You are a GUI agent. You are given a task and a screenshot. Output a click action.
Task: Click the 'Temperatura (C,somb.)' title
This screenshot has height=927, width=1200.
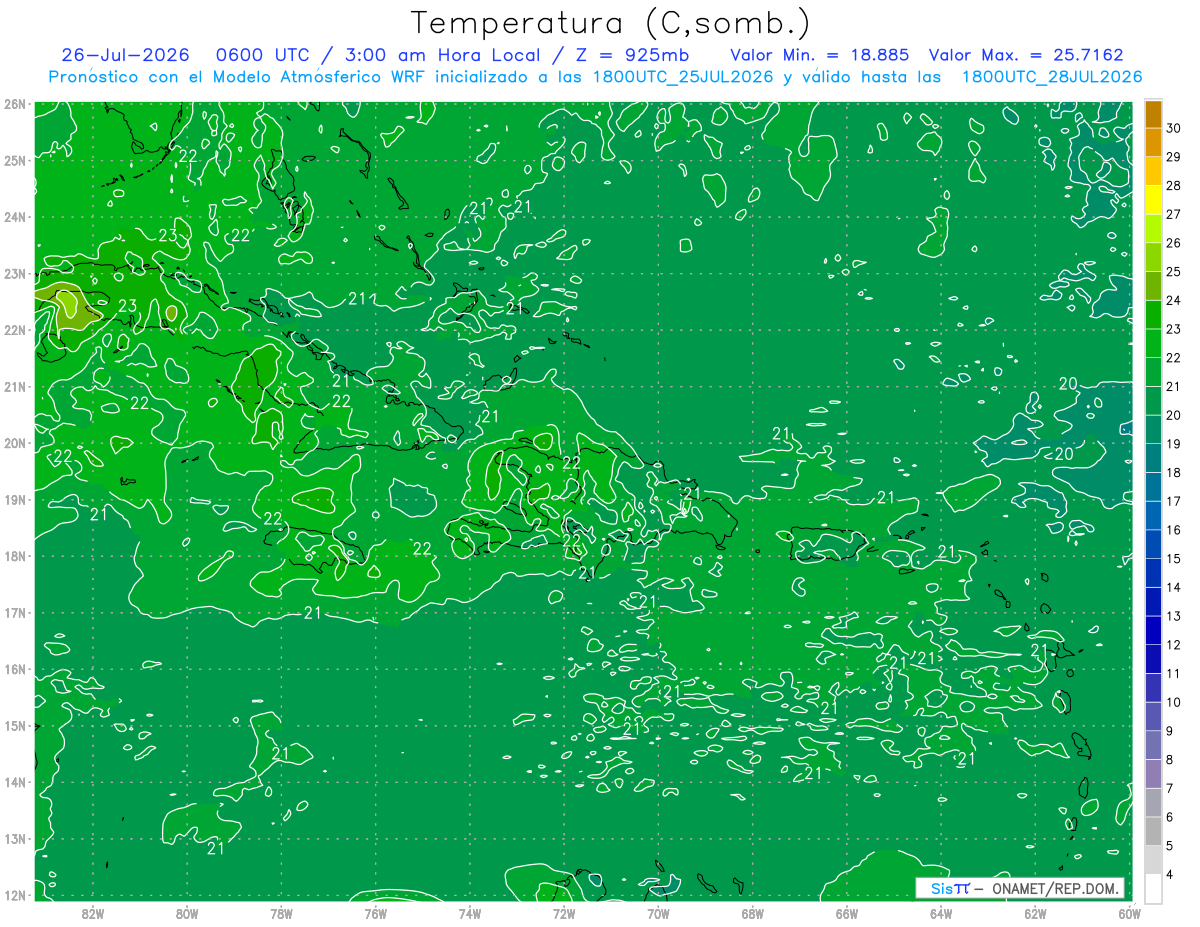611,23
